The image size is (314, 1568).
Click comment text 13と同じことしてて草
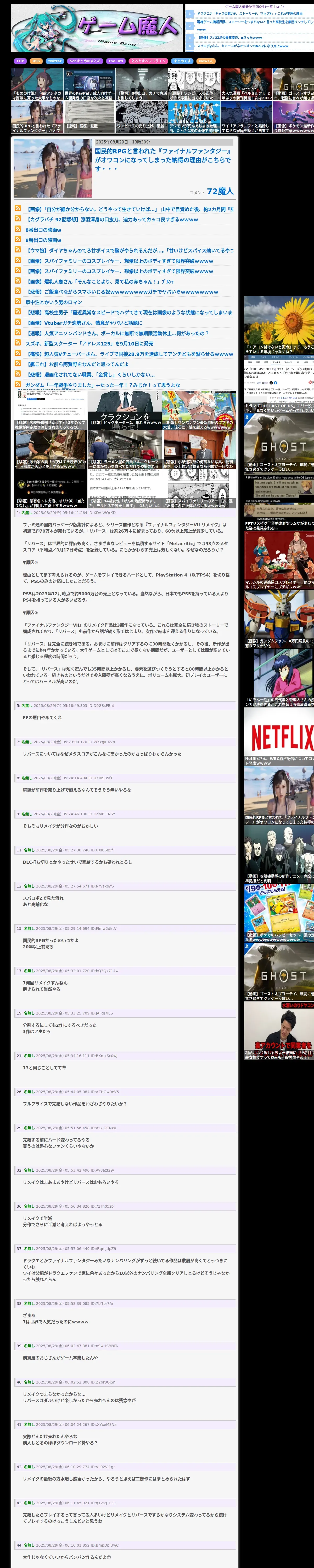click(44, 1068)
